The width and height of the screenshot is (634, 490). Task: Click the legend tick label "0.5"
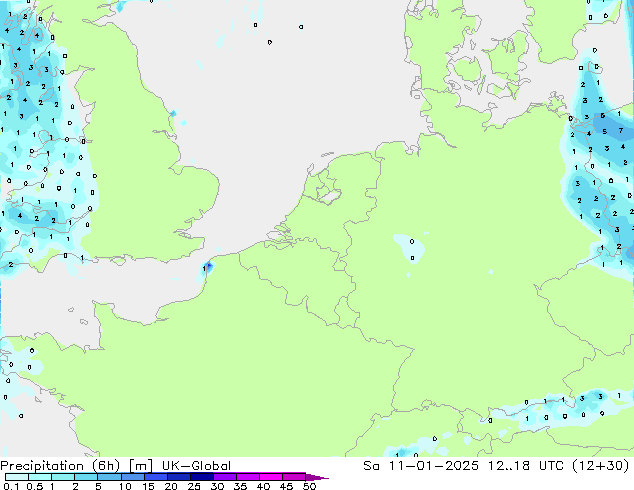[x=34, y=486]
